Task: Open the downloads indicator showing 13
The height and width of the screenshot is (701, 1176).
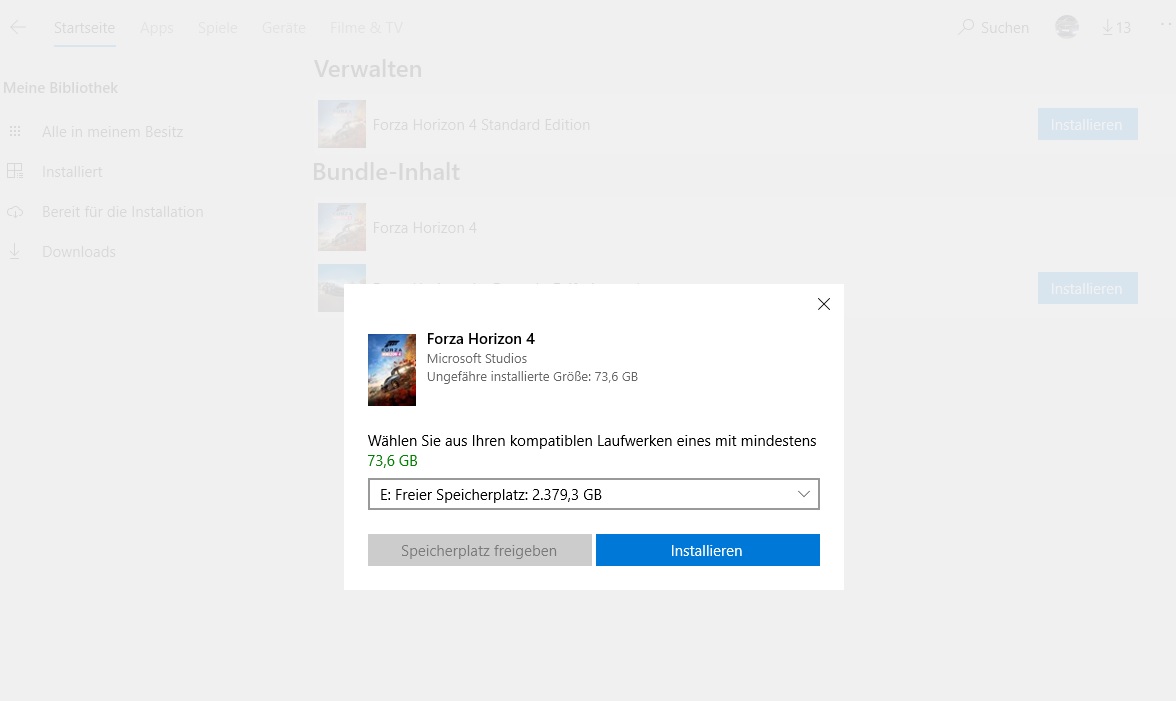Action: [x=1116, y=28]
